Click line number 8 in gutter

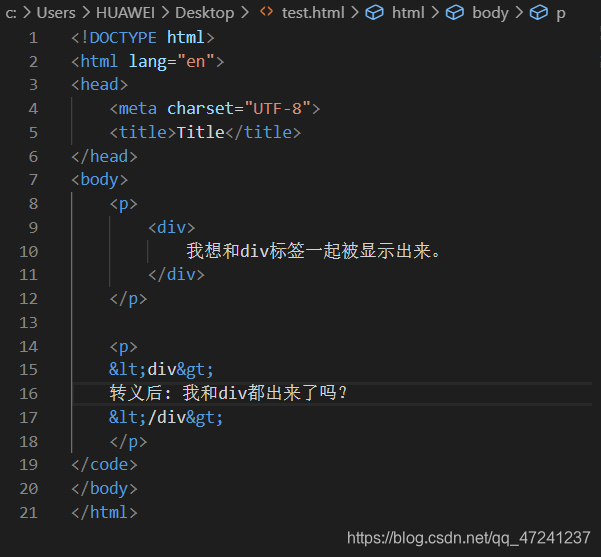pyautogui.click(x=33, y=204)
